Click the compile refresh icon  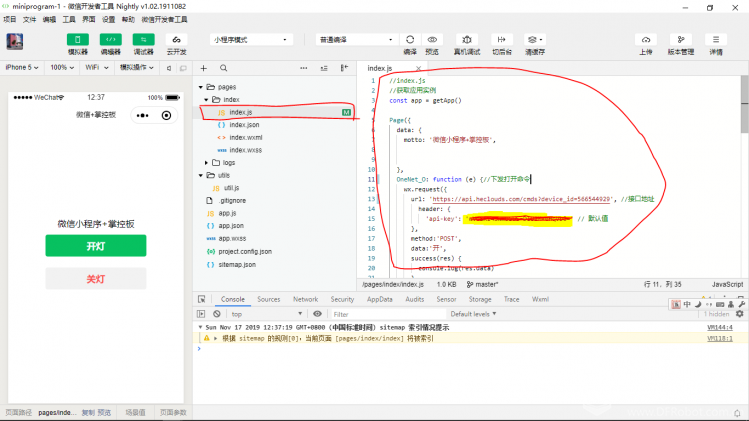[x=410, y=40]
